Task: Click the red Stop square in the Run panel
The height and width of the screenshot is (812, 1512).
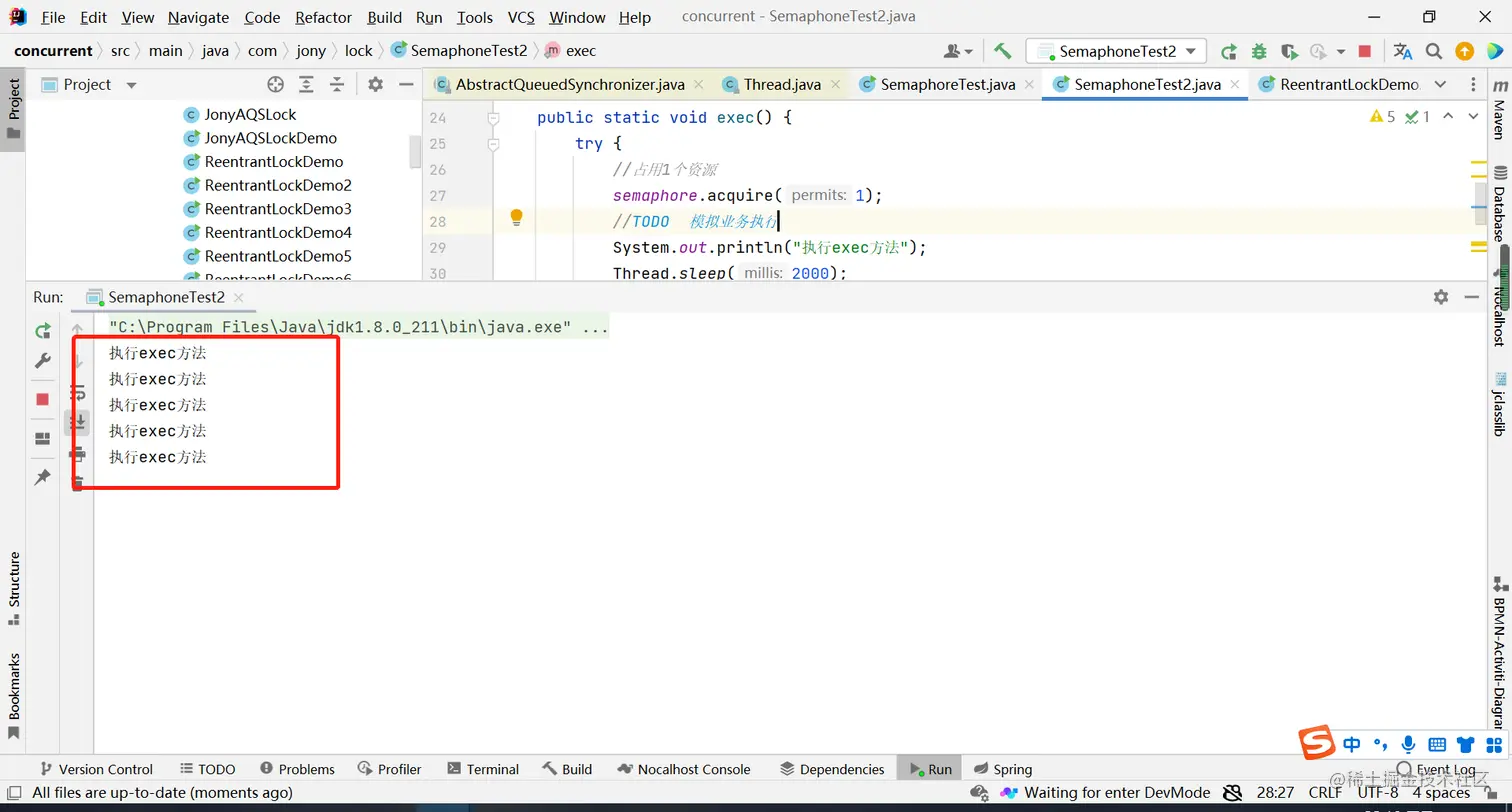Action: tap(42, 399)
